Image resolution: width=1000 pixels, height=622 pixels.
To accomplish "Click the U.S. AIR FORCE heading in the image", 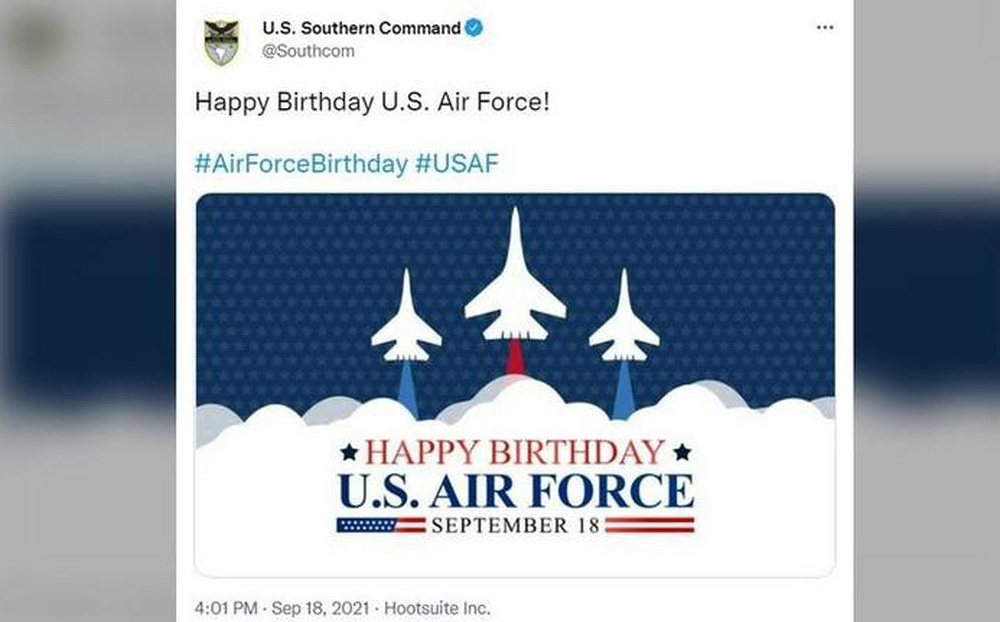I will click(515, 490).
